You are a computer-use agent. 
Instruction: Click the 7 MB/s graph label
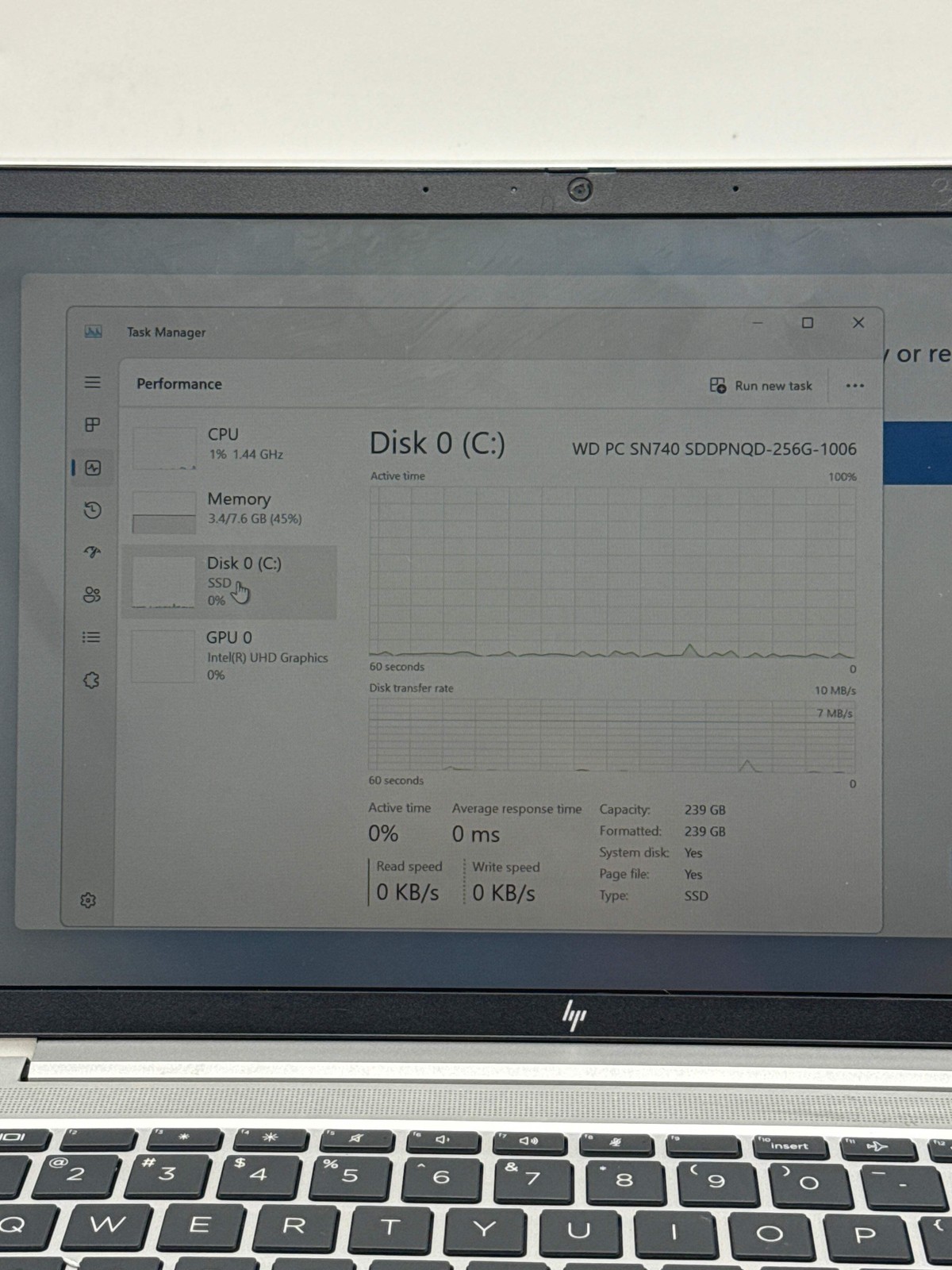click(835, 714)
